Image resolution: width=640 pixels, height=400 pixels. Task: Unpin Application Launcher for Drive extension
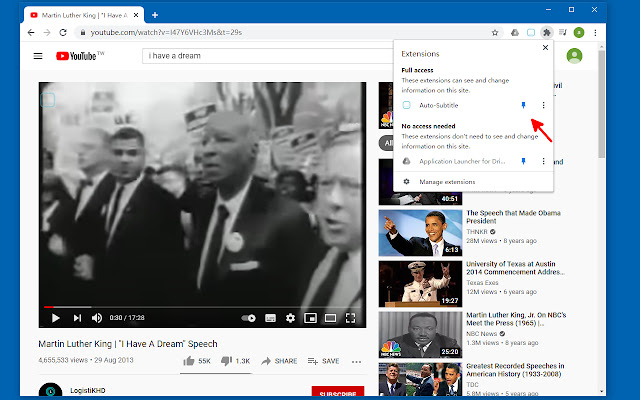click(523, 161)
